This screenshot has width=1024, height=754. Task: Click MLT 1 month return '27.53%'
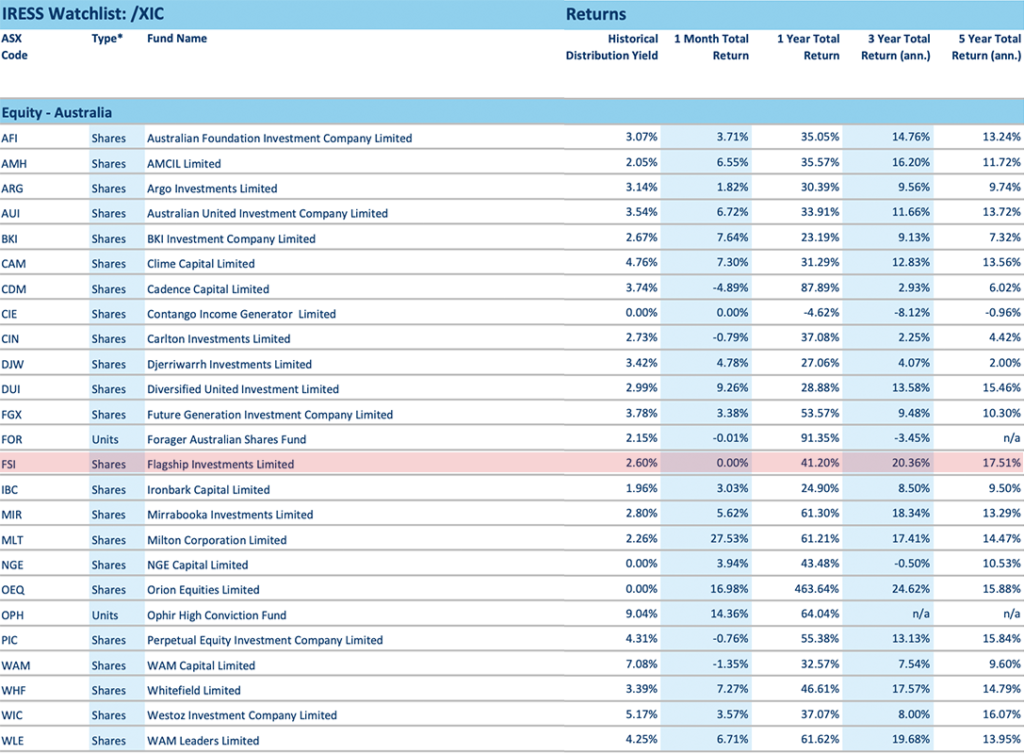pos(729,539)
